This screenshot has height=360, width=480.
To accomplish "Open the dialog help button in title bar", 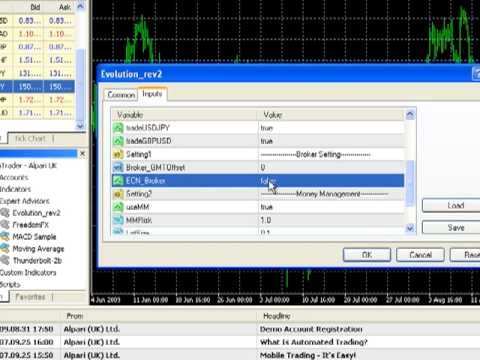I will click(477, 74).
